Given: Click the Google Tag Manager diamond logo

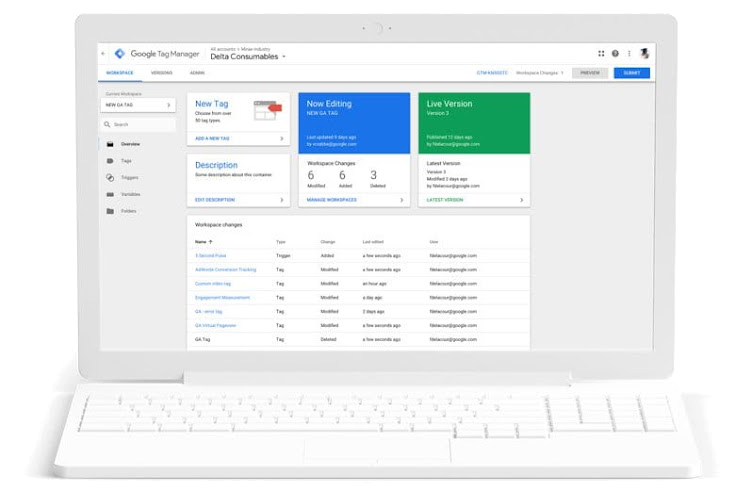Looking at the screenshot, I should point(120,54).
